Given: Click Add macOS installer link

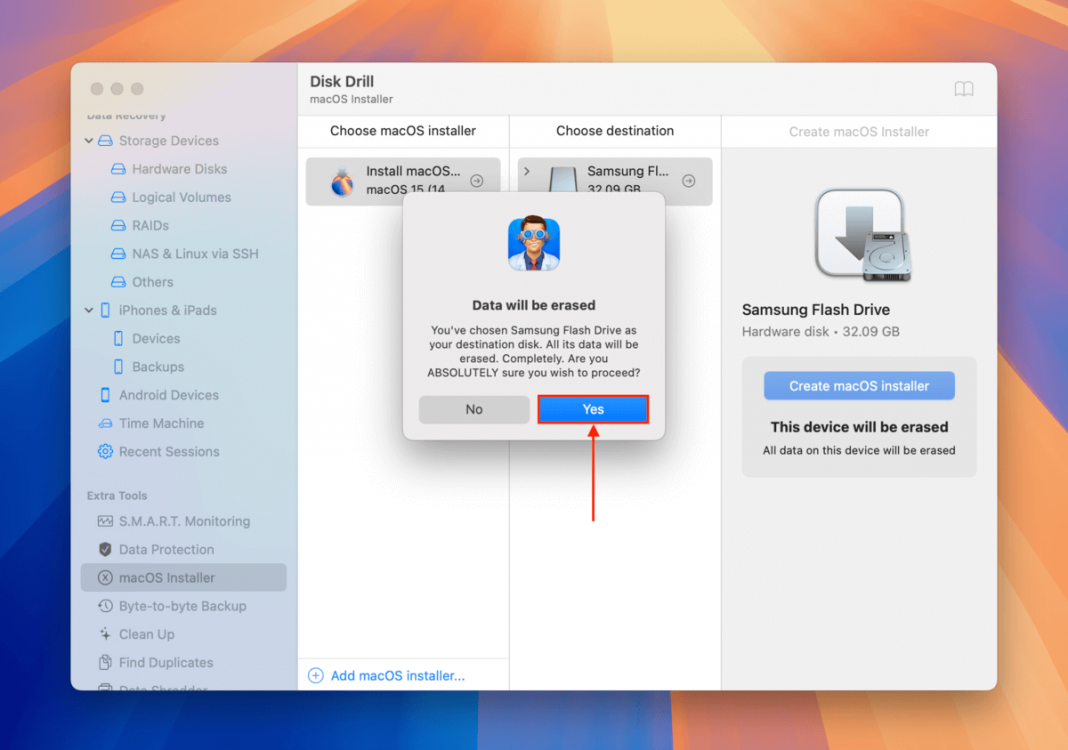Looking at the screenshot, I should click(388, 675).
